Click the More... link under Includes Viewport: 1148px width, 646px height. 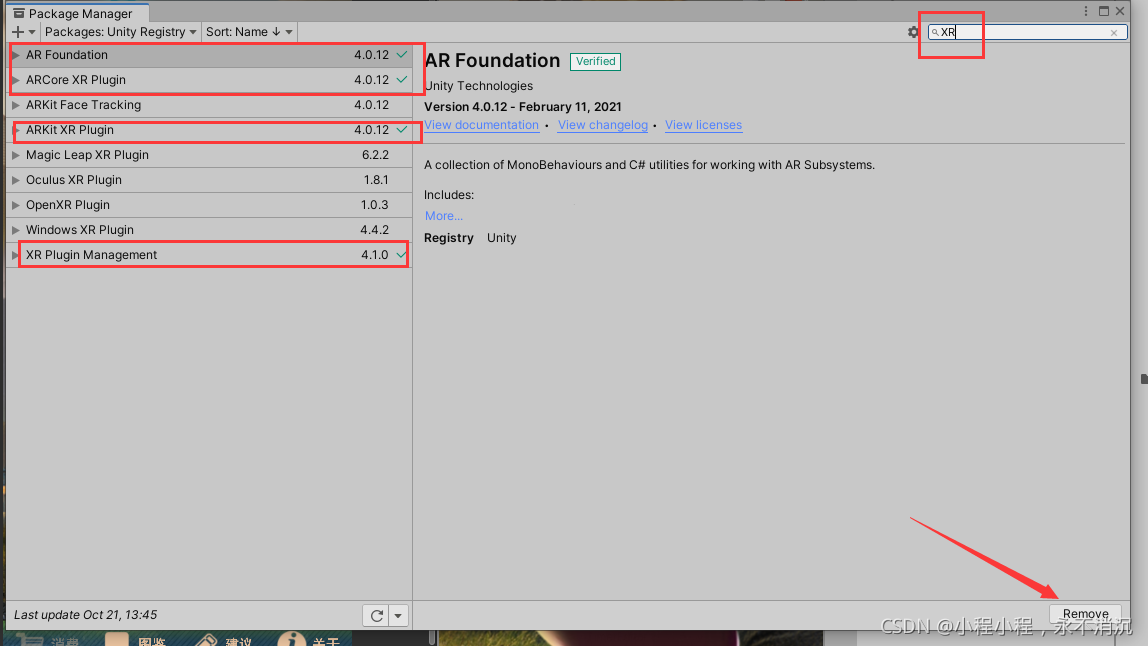click(x=444, y=216)
